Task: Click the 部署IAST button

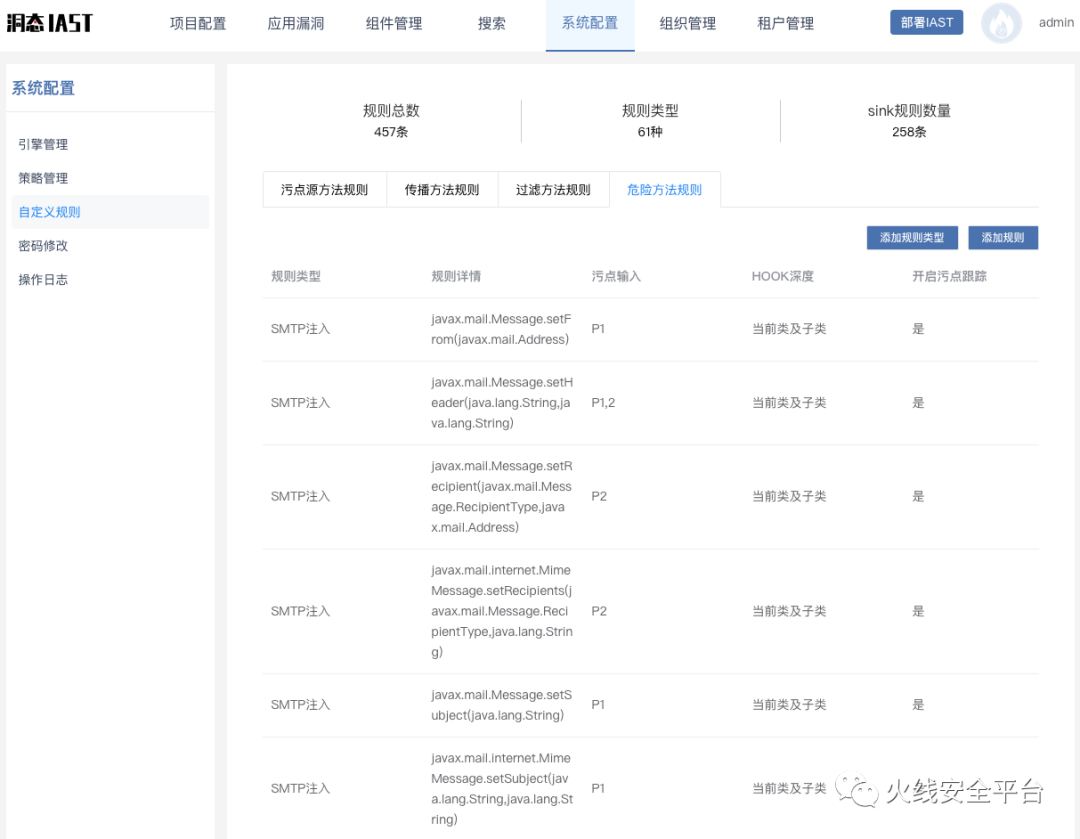Action: coord(926,22)
